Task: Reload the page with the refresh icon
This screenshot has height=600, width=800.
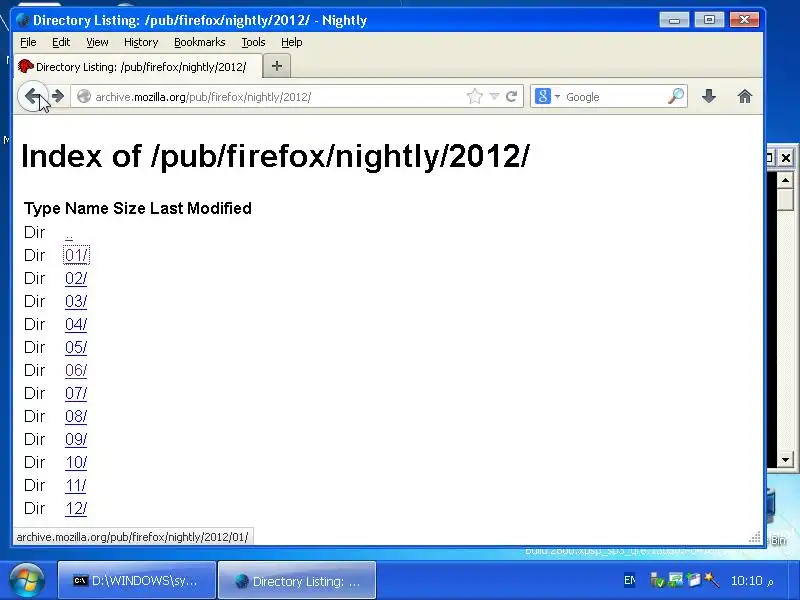Action: (x=511, y=96)
